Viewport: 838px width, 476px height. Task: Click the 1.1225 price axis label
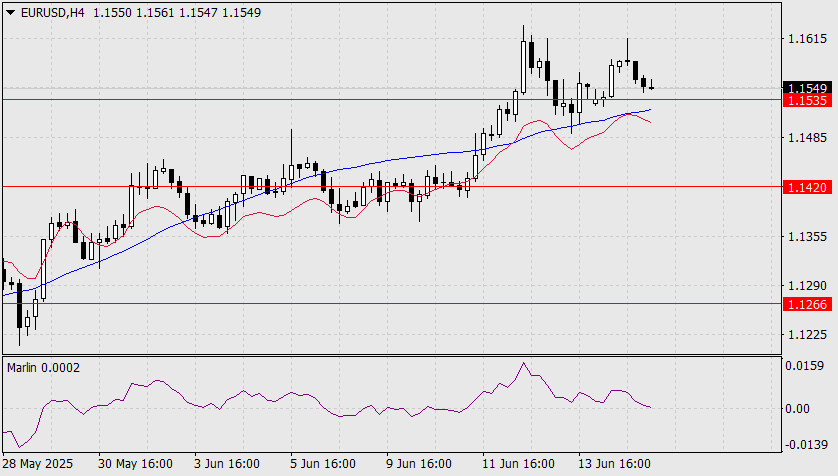click(x=808, y=335)
